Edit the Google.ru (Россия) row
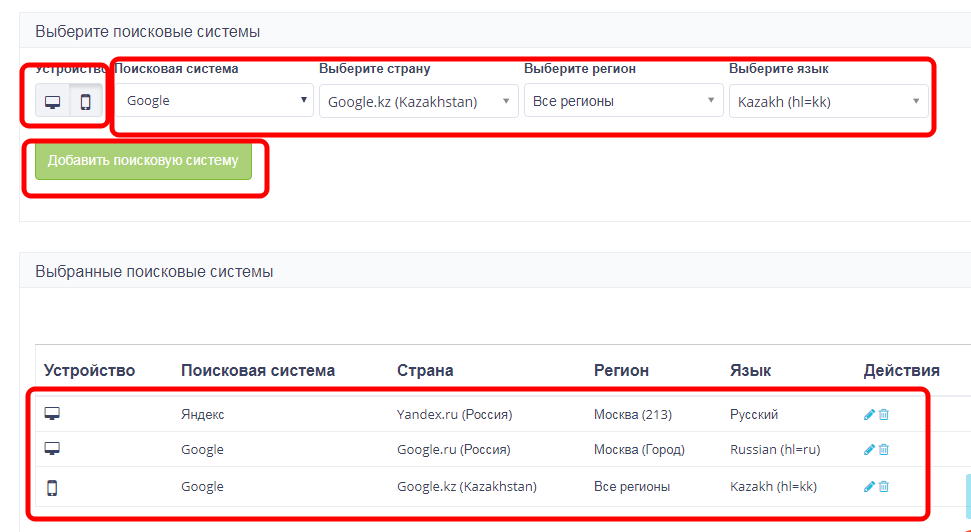Viewport: 971px width, 532px height. (869, 450)
